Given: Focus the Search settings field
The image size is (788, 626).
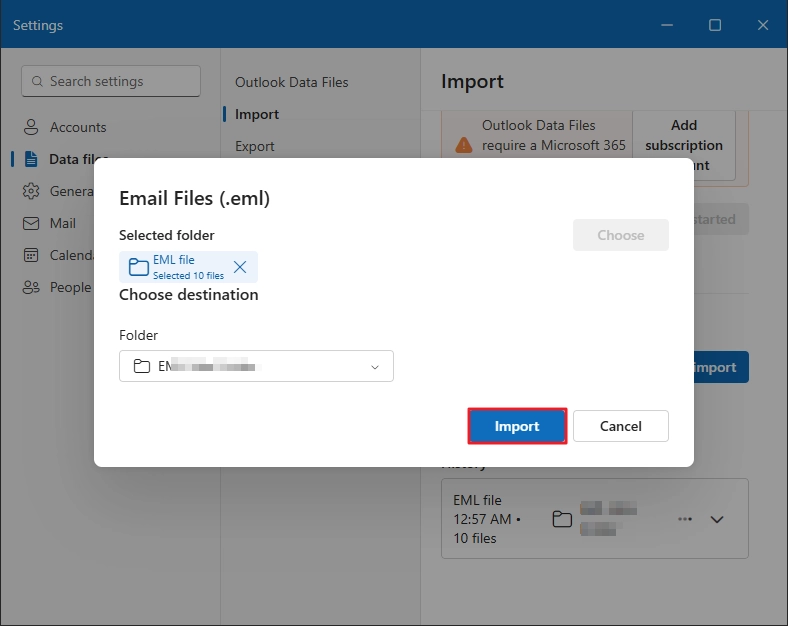Looking at the screenshot, I should point(111,81).
